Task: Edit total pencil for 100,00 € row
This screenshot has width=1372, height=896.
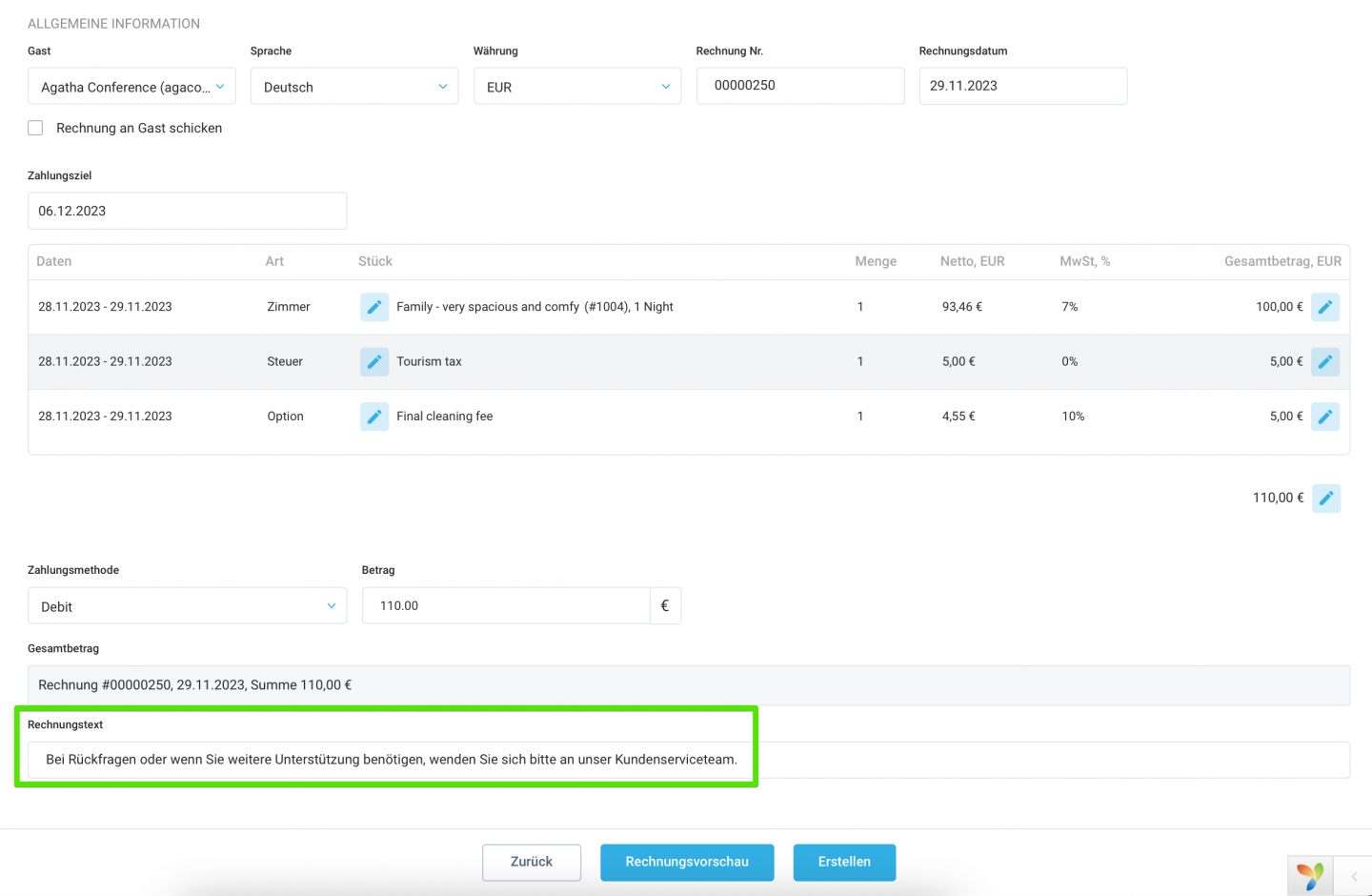Action: (x=1325, y=307)
